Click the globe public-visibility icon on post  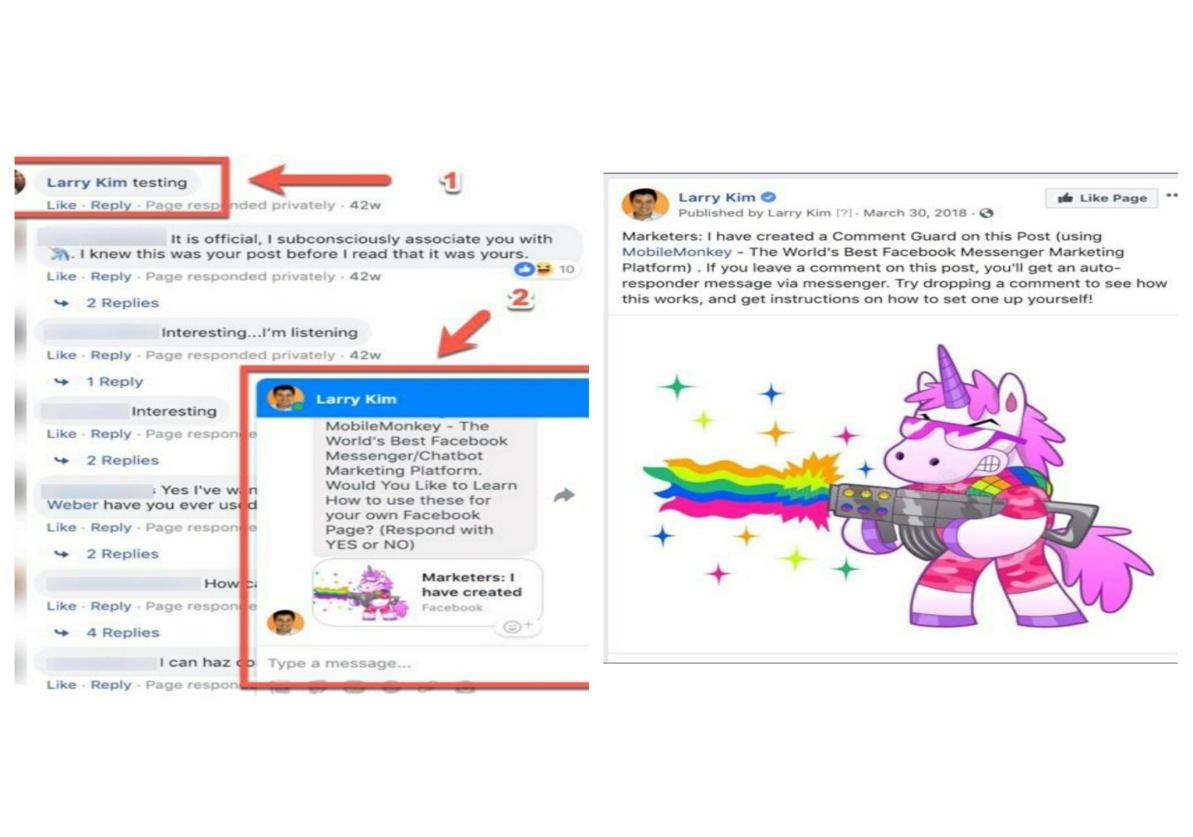pos(987,213)
